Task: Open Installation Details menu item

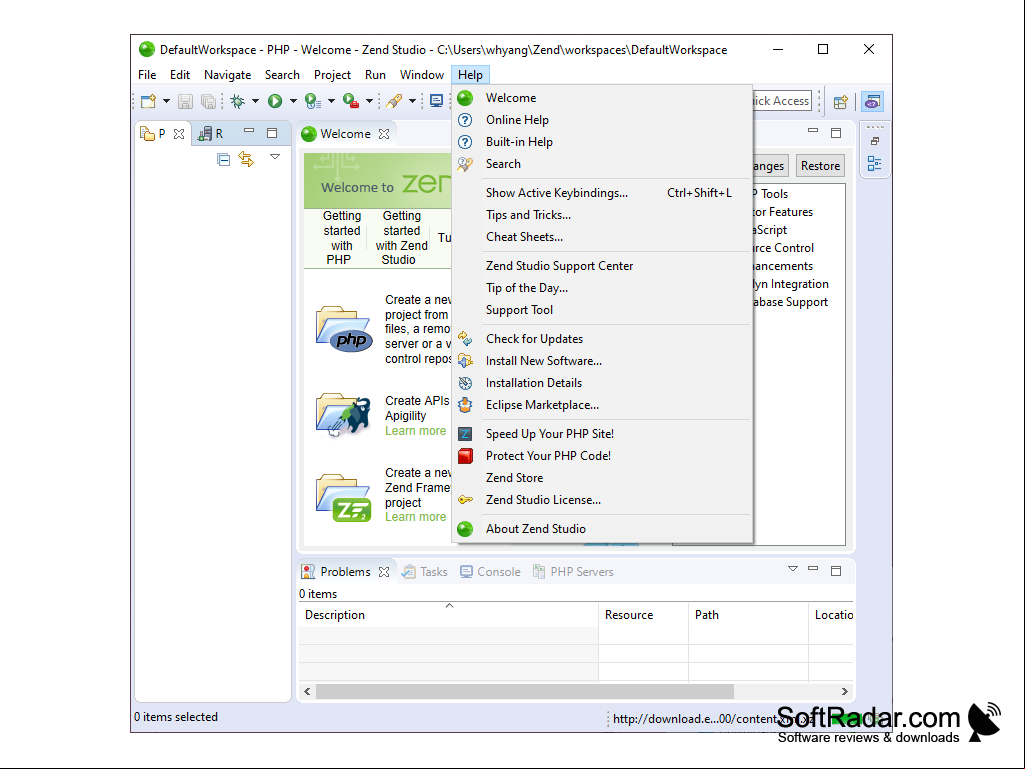Action: (601, 383)
